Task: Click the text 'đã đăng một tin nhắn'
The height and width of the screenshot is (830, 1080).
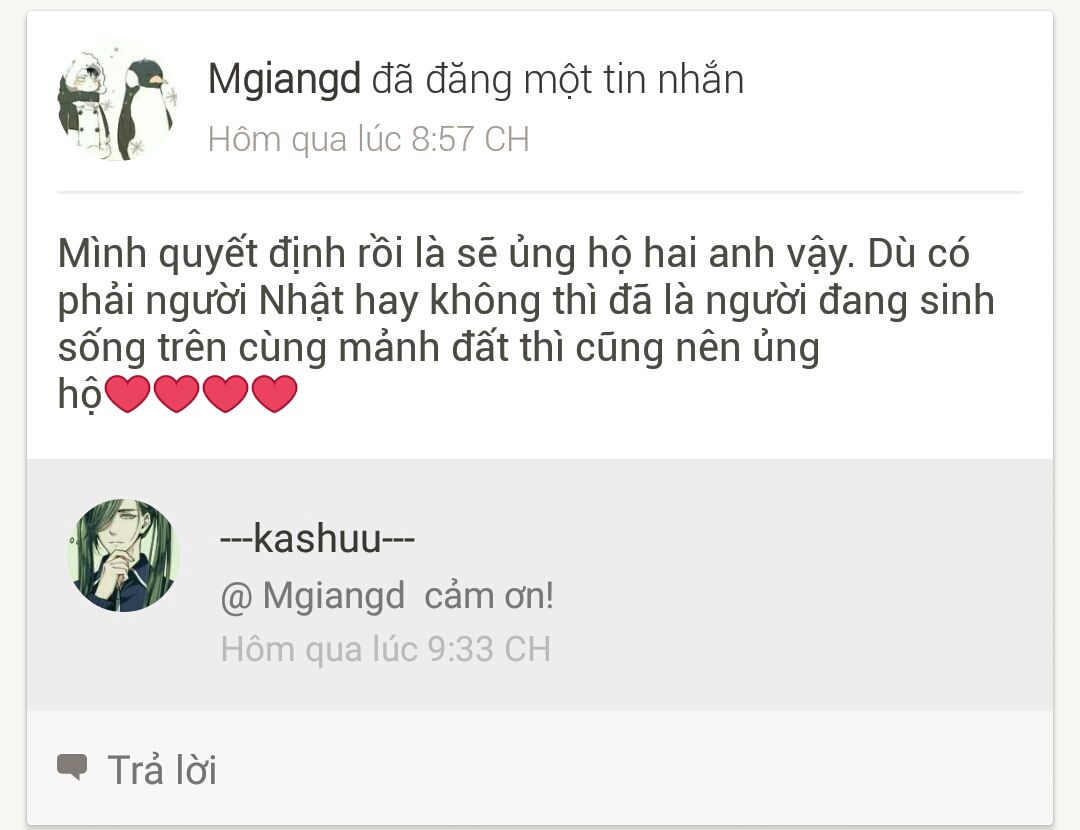Action: pyautogui.click(x=558, y=79)
